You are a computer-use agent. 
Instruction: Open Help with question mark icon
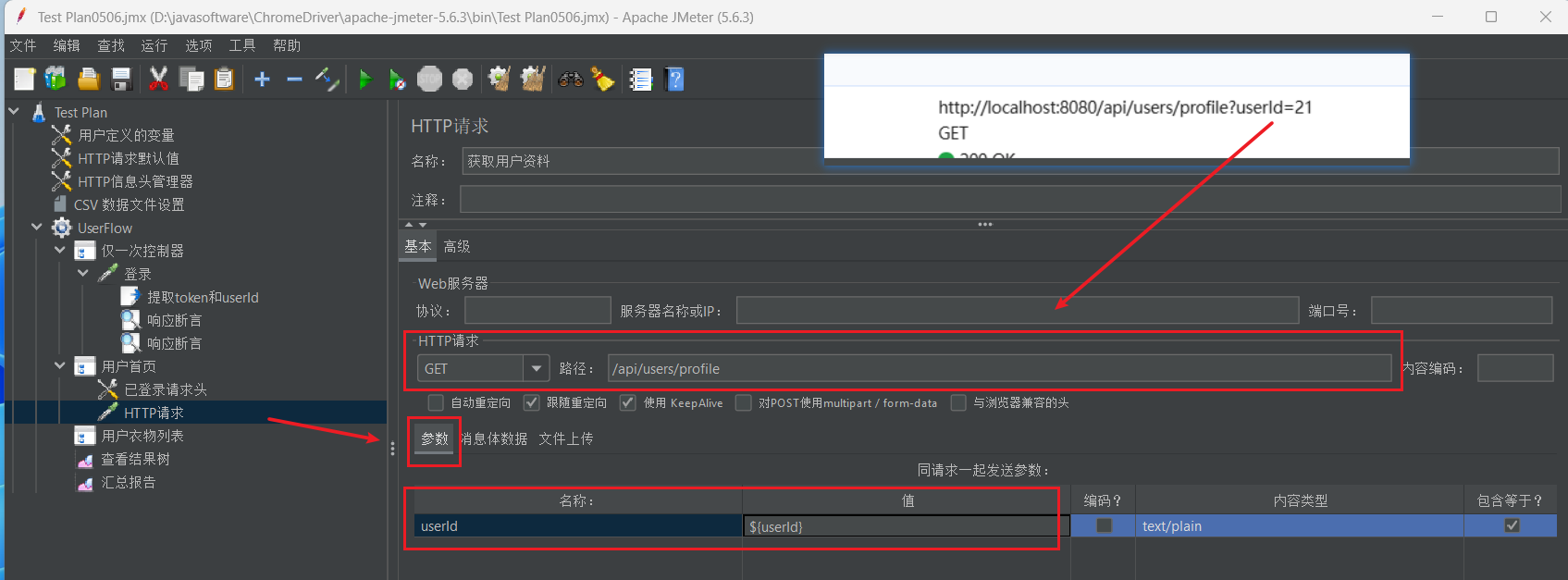coord(675,80)
